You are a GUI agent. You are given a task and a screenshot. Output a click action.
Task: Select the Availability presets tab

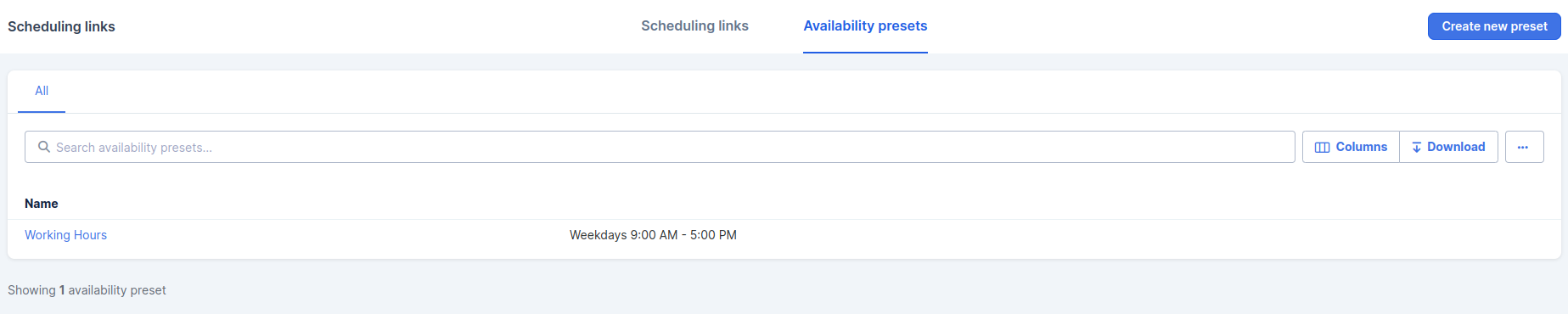tap(865, 26)
